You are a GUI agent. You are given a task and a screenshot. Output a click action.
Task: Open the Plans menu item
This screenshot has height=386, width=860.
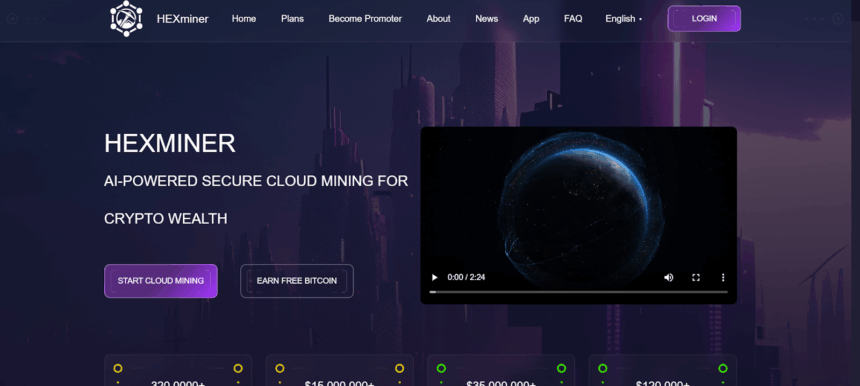[x=292, y=19]
